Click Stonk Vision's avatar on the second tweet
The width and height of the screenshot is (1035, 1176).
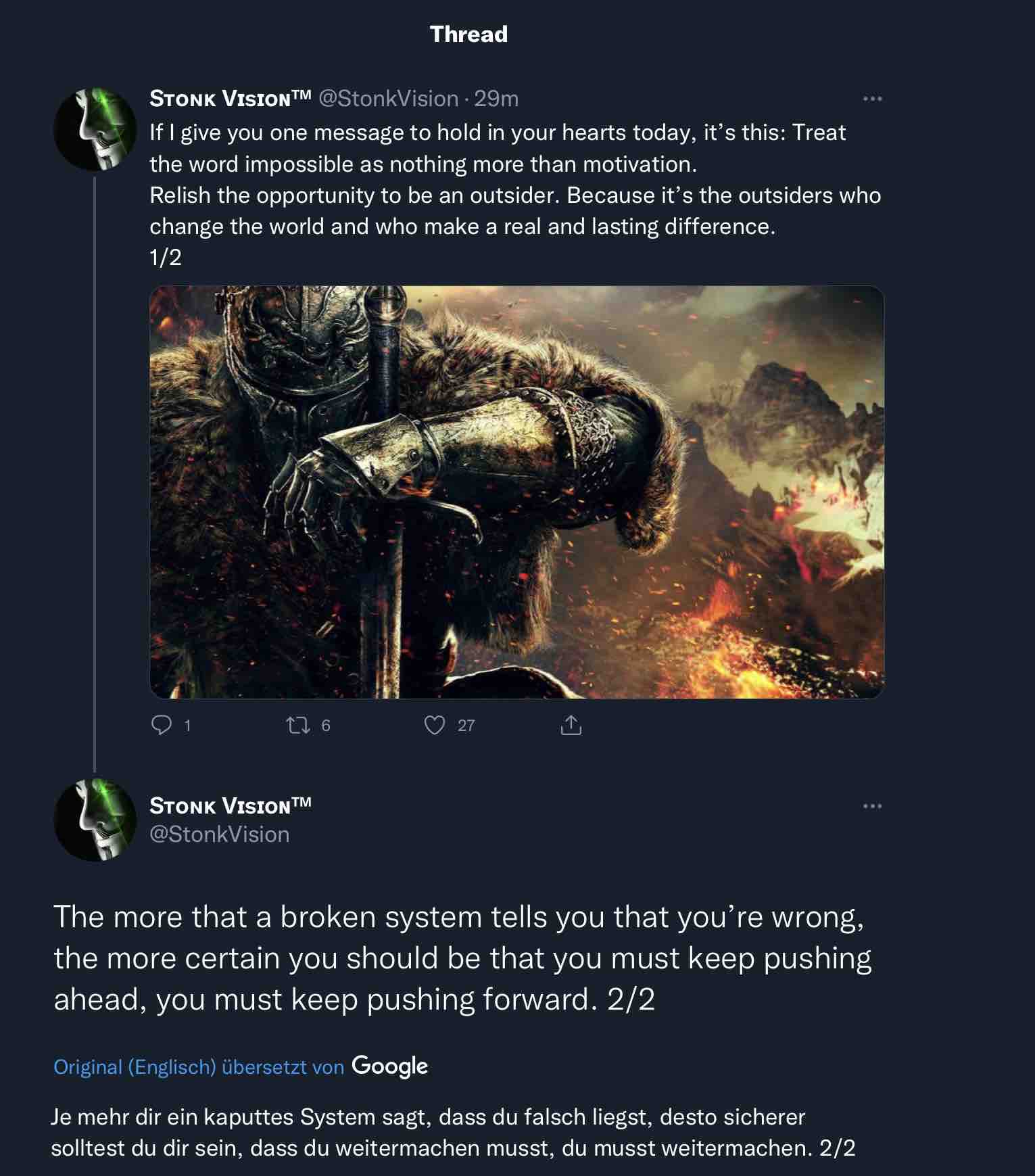(x=95, y=820)
